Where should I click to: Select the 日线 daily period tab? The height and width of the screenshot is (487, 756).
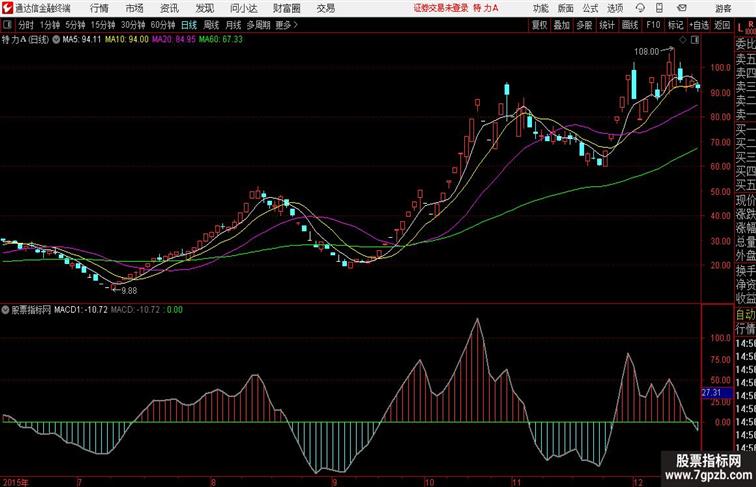pos(189,25)
